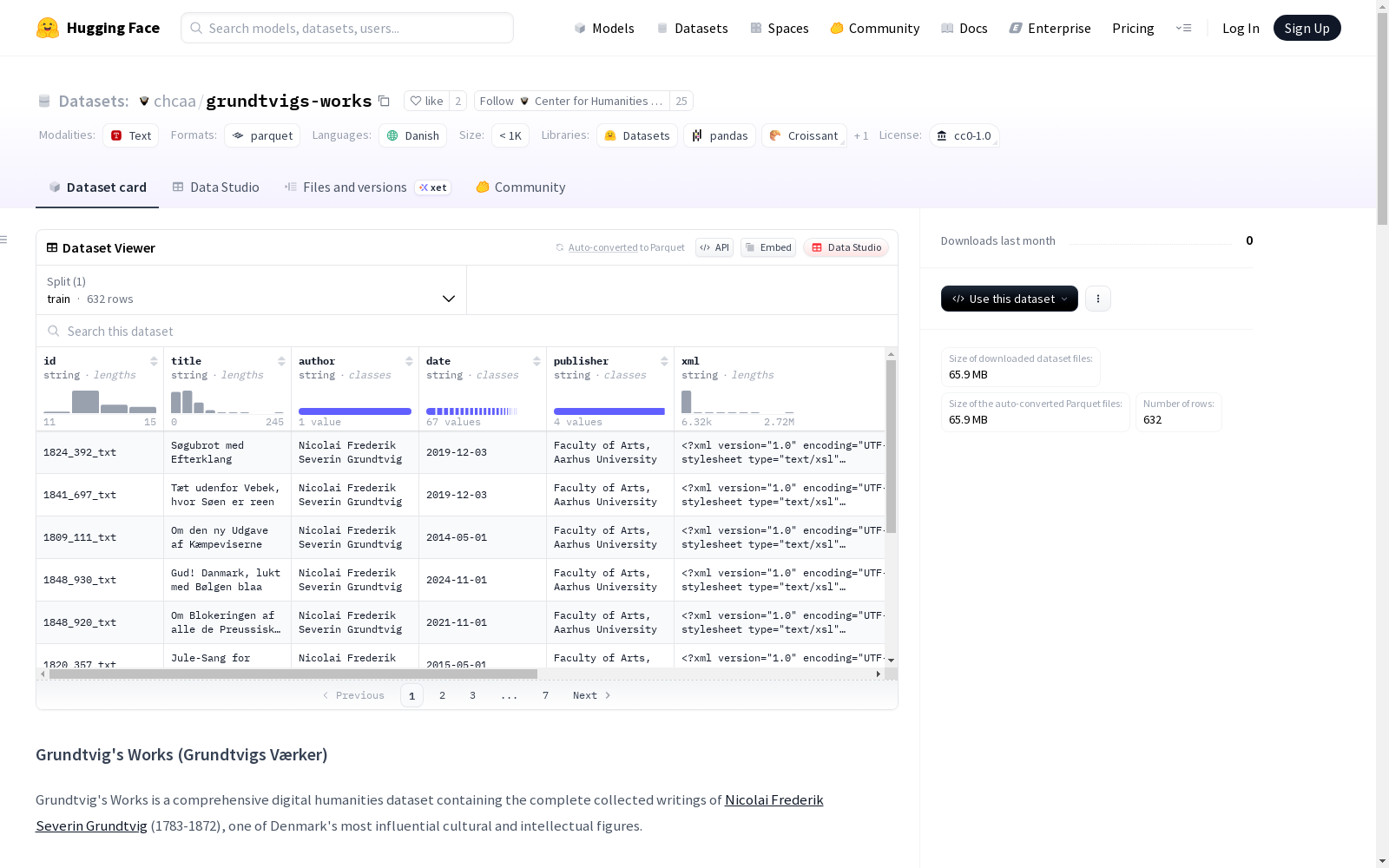1389x868 pixels.
Task: Open Community in the top navigation
Action: tap(875, 28)
